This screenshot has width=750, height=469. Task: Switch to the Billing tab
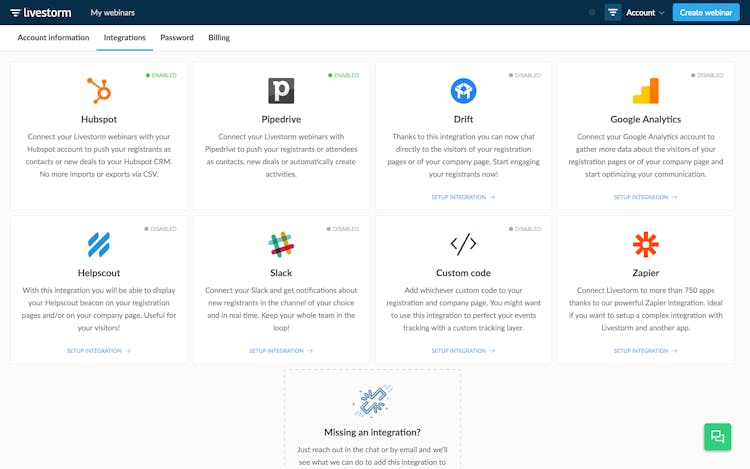coord(219,38)
